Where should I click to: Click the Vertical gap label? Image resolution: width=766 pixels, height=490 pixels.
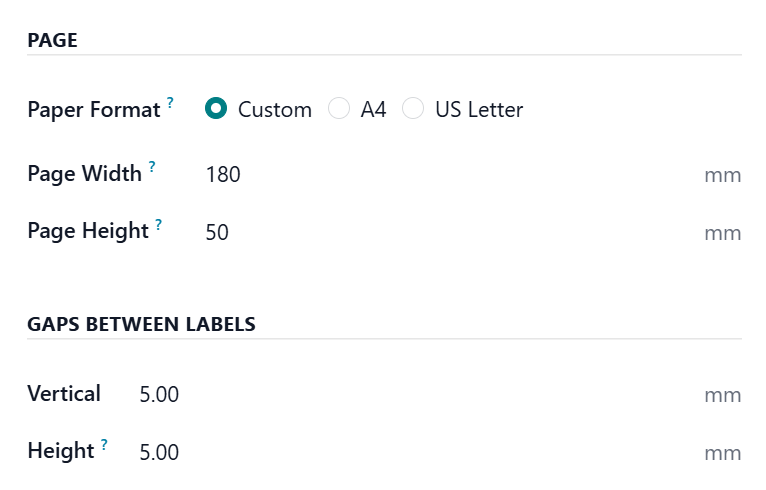(x=64, y=394)
